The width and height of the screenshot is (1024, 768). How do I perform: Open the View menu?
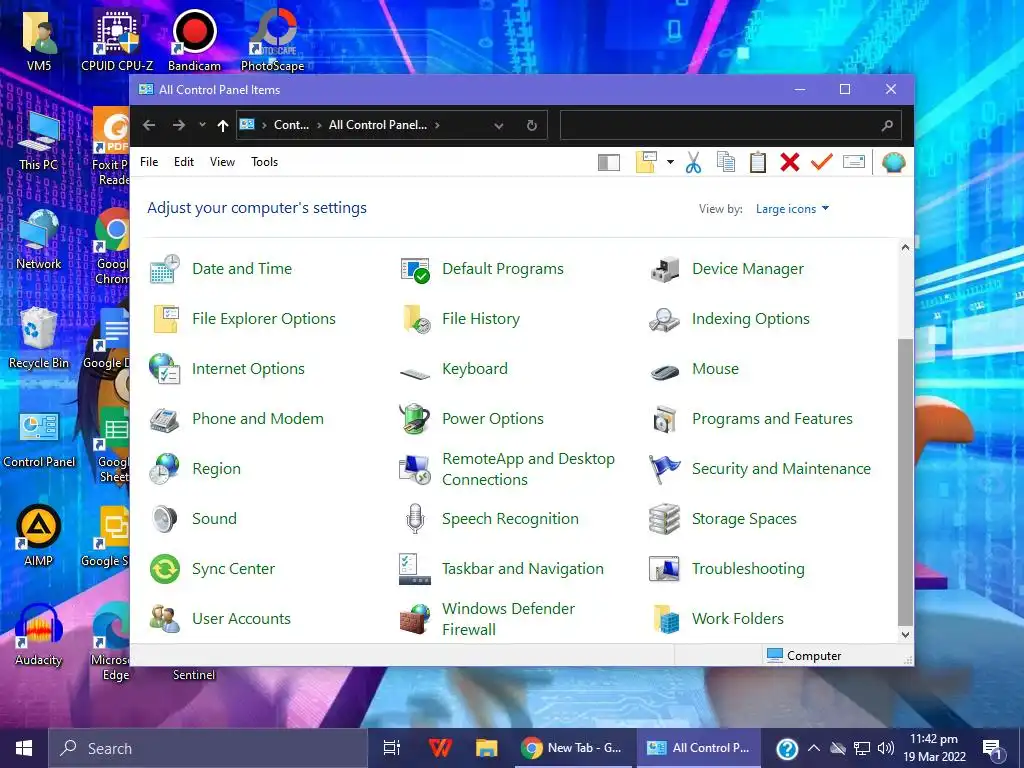click(x=222, y=162)
